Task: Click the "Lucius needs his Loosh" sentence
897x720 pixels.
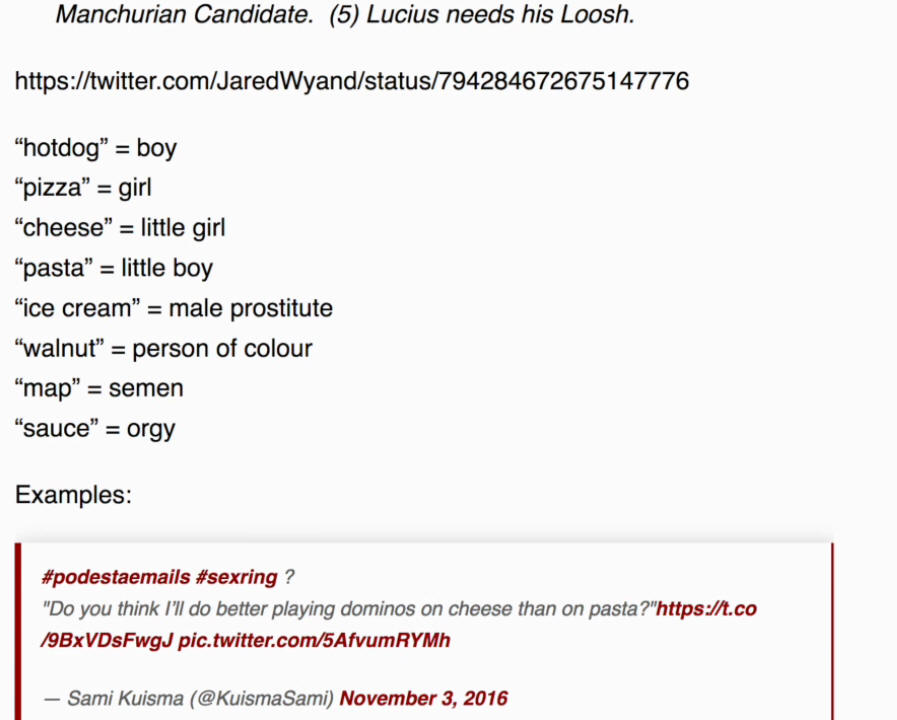Action: tap(501, 14)
